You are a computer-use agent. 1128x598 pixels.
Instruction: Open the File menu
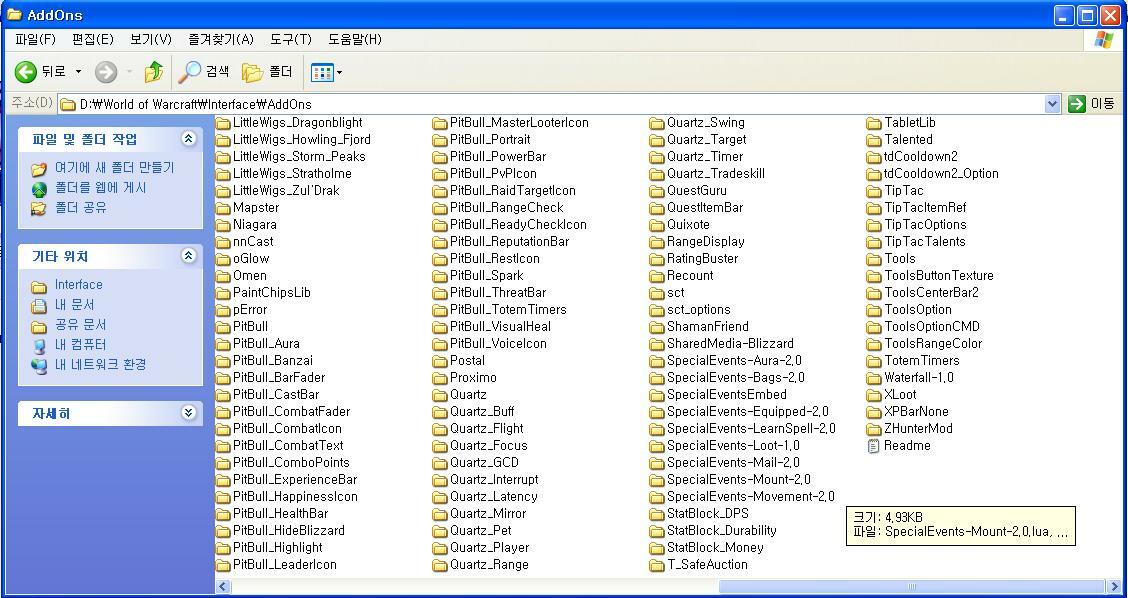point(35,39)
